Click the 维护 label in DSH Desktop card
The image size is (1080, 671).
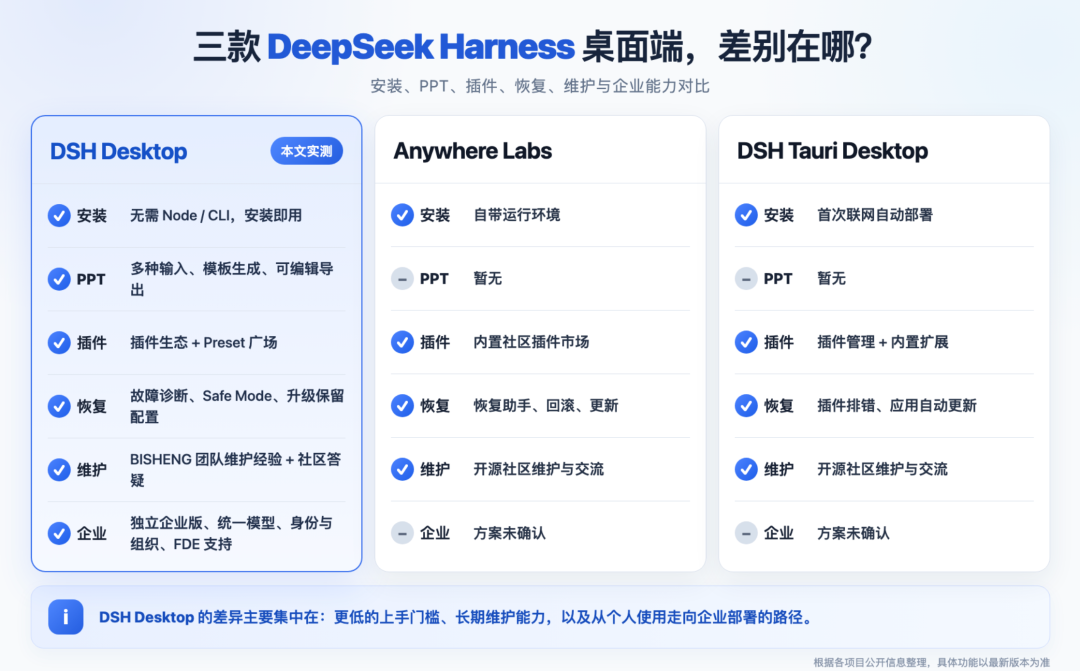pyautogui.click(x=92, y=470)
